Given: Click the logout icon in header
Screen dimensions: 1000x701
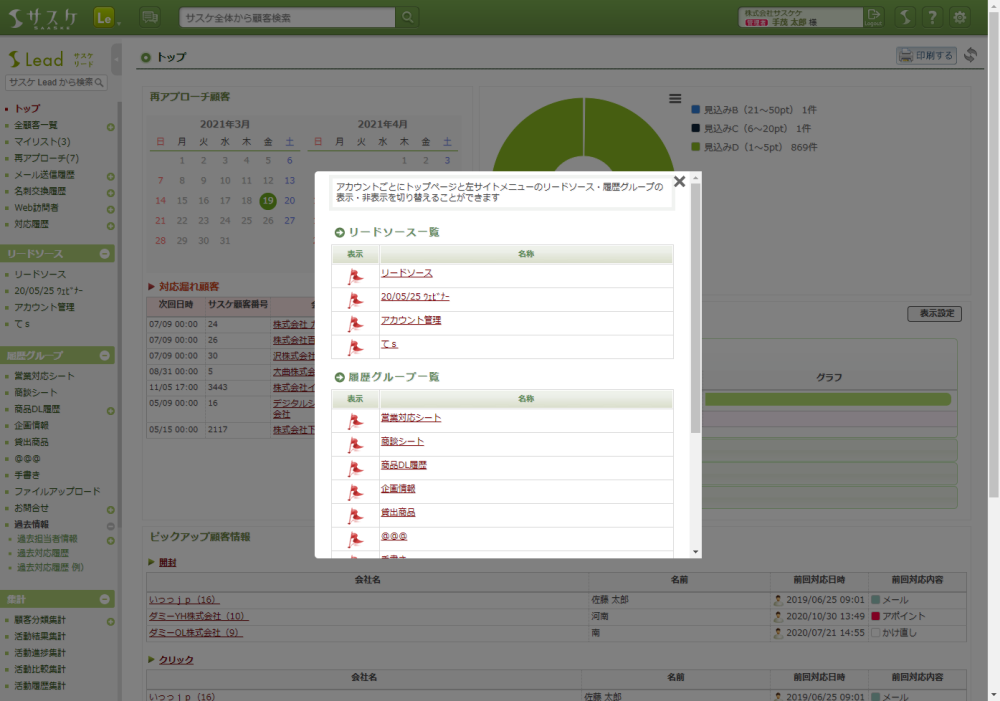Looking at the screenshot, I should (875, 17).
